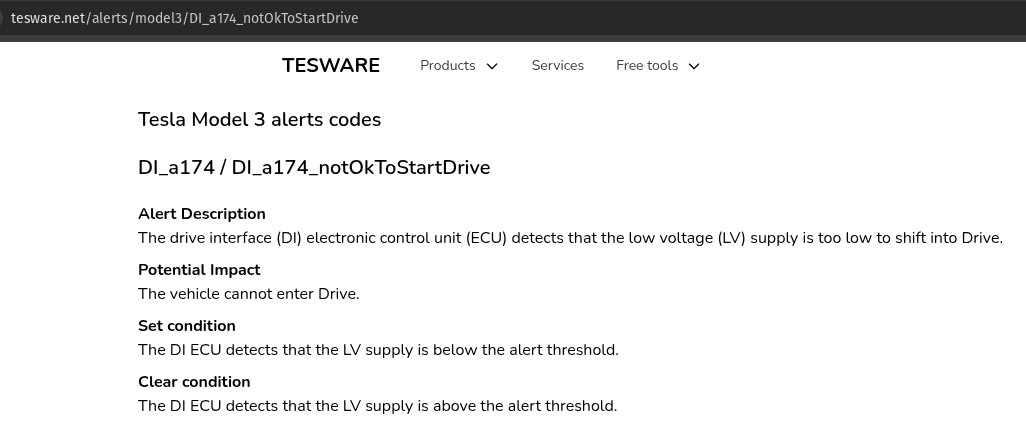The width and height of the screenshot is (1026, 429).
Task: Expand the Free tools chevron arrow
Action: click(x=694, y=66)
